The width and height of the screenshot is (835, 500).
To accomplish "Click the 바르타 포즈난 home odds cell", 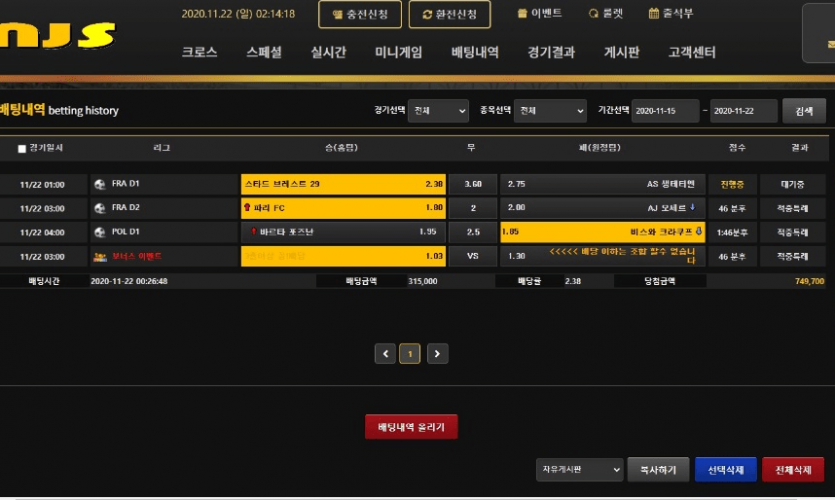I will 343,232.
